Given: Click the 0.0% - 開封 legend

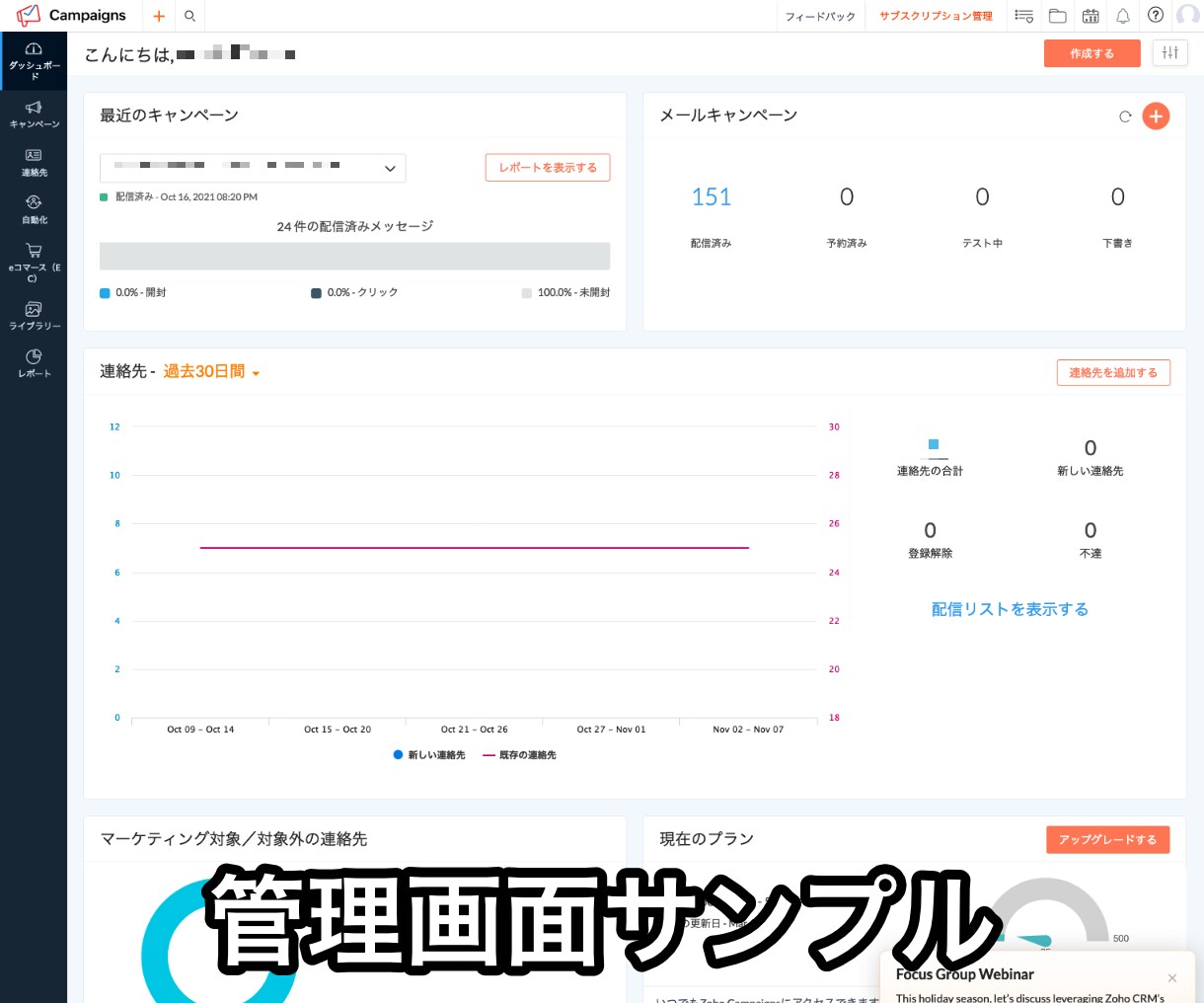Looking at the screenshot, I should 133,293.
